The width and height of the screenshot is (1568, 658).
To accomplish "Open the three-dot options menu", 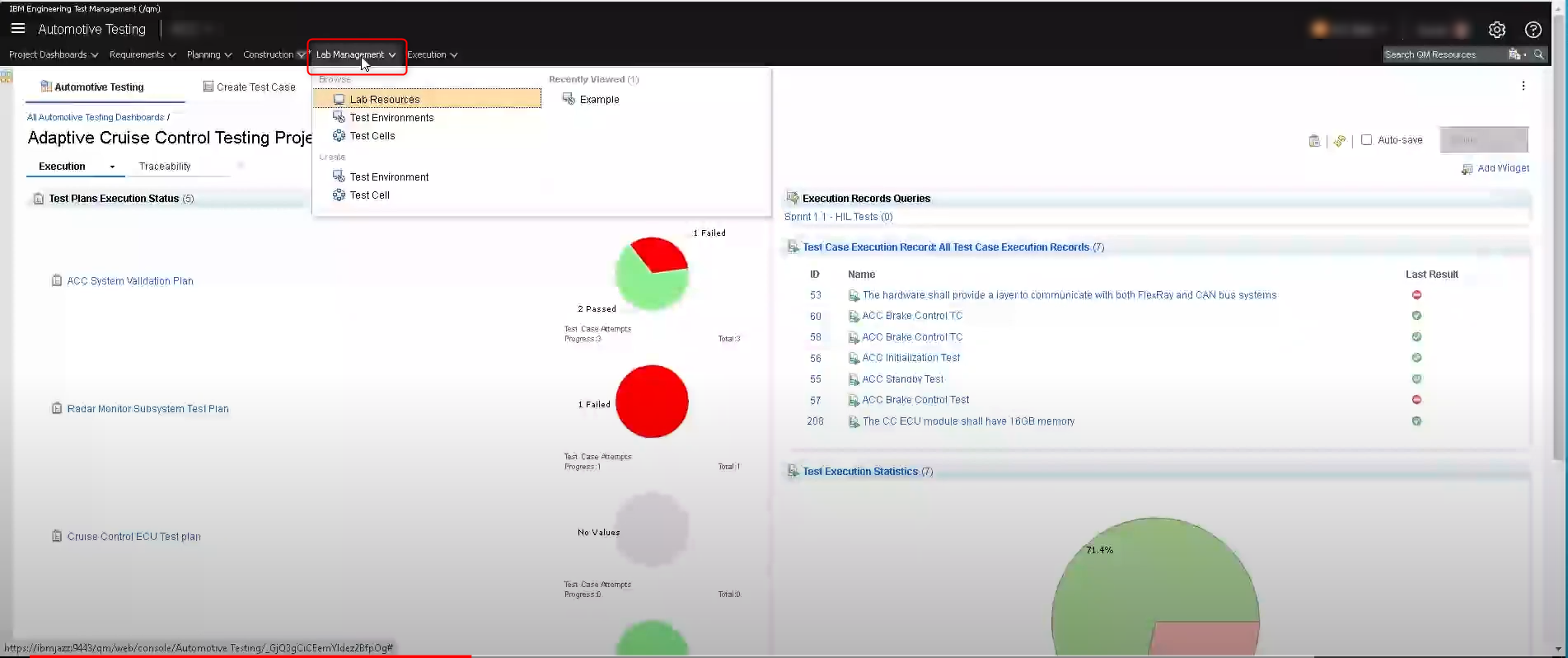I will 1523,86.
